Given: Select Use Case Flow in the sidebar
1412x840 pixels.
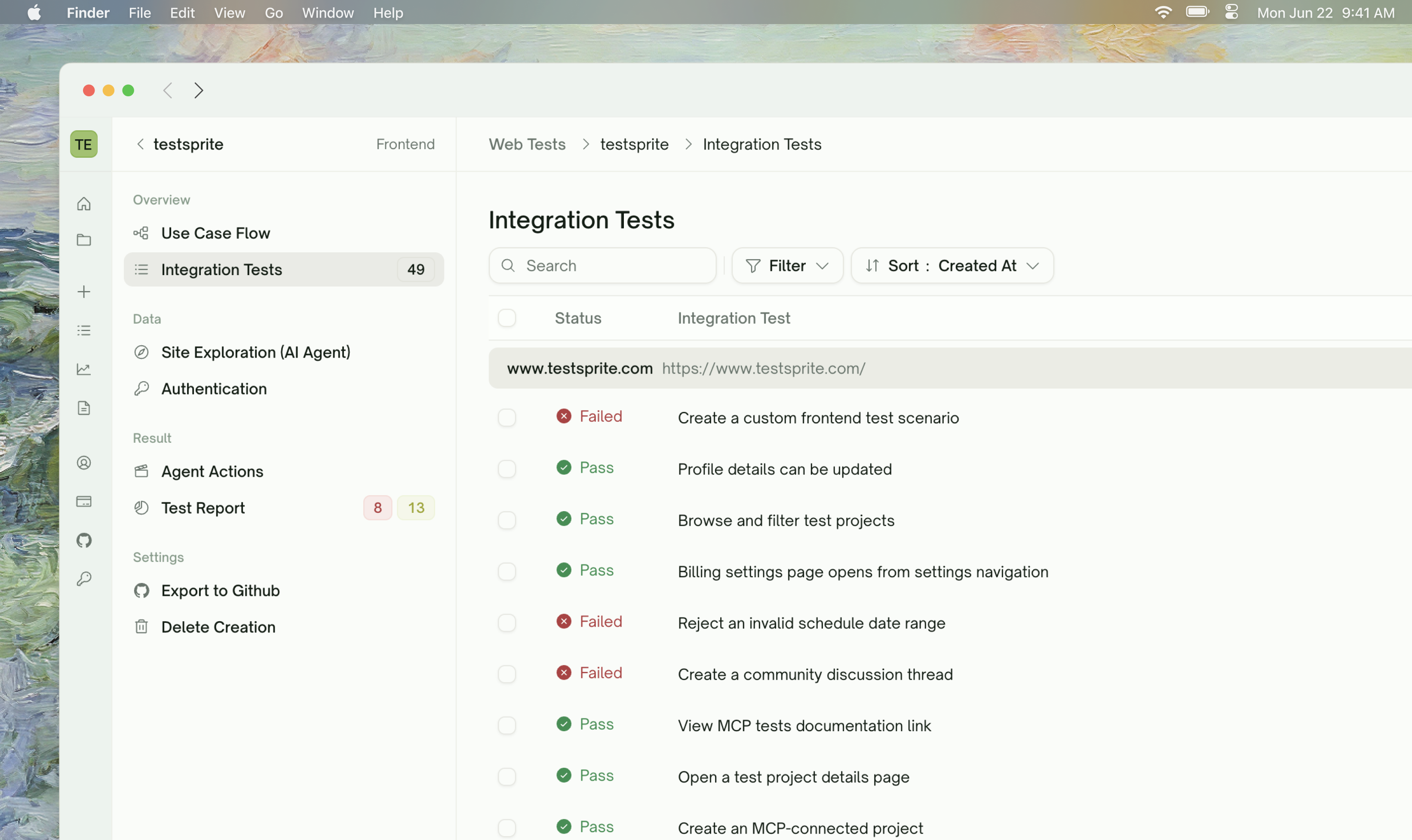Looking at the screenshot, I should pos(284,233).
